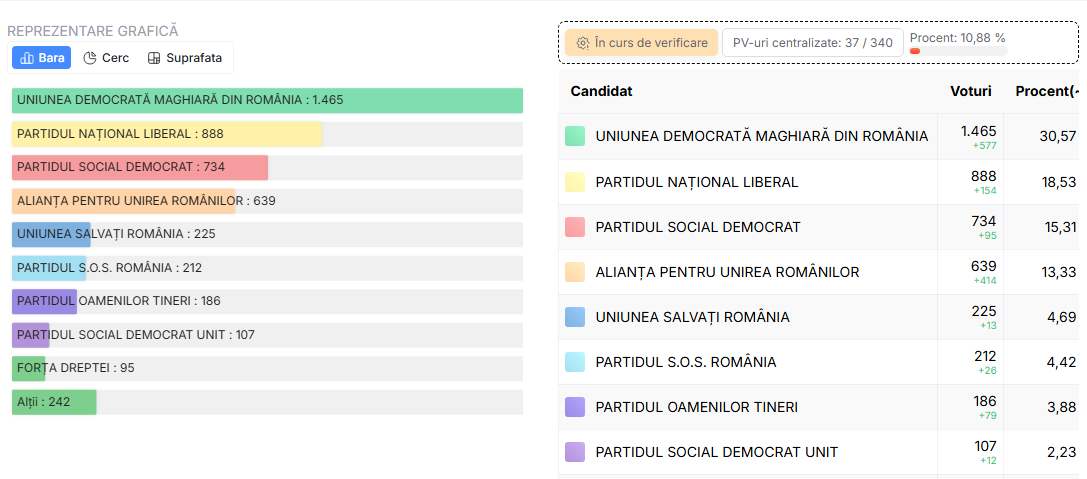Click the blue Uniunea Salvați România swatch
The image size is (1087, 479).
coord(575,317)
